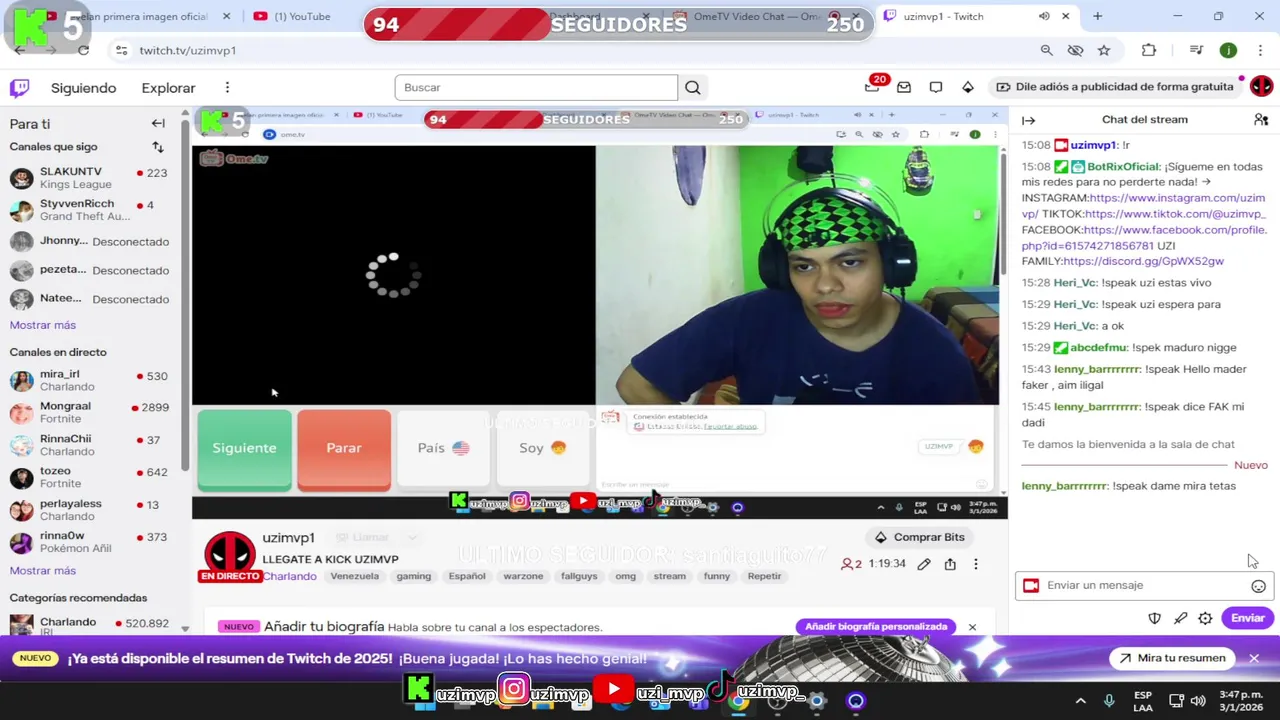Collapse the left sidebar with arrow icon
Screen dimensions: 1280x720
point(158,123)
